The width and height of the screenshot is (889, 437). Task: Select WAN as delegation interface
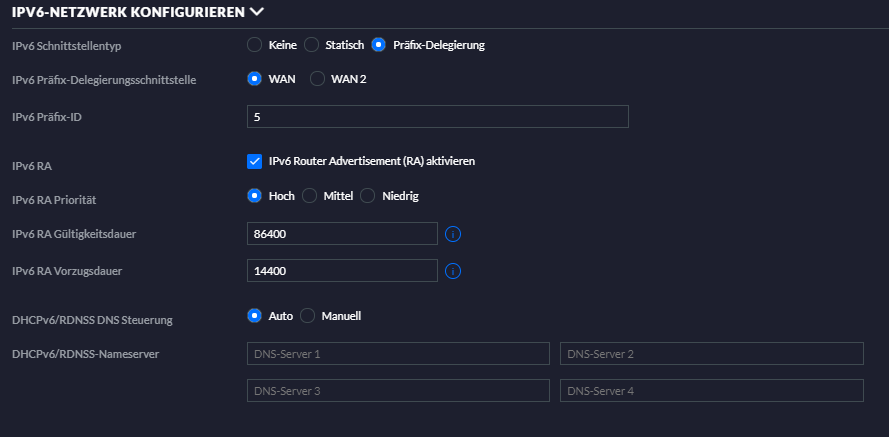[x=254, y=79]
